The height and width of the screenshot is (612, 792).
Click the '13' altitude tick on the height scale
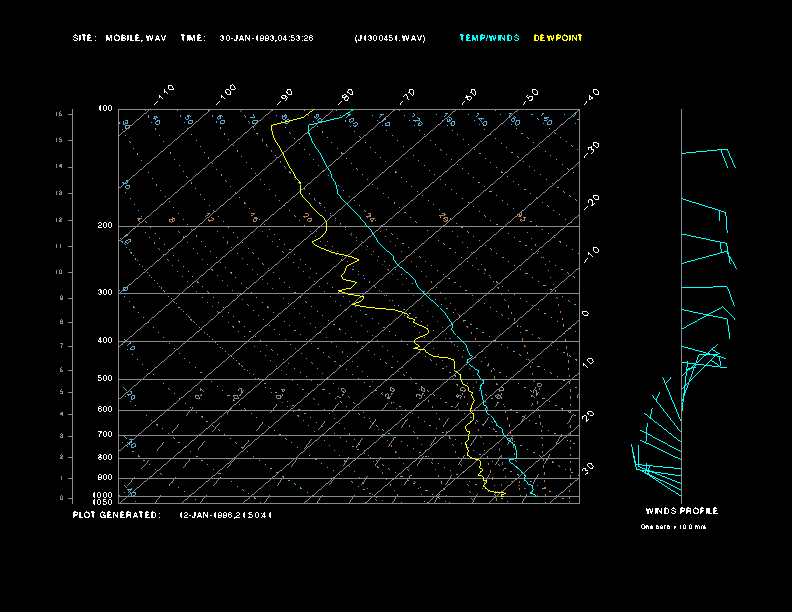pos(59,193)
